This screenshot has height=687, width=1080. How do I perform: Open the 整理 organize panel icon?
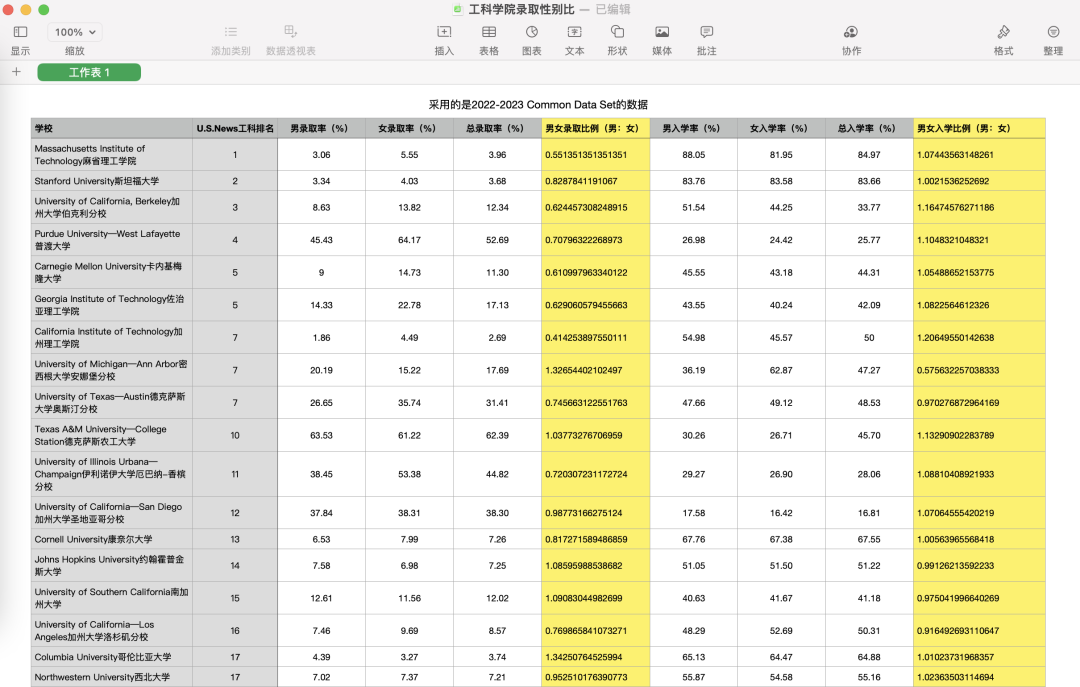[1053, 32]
